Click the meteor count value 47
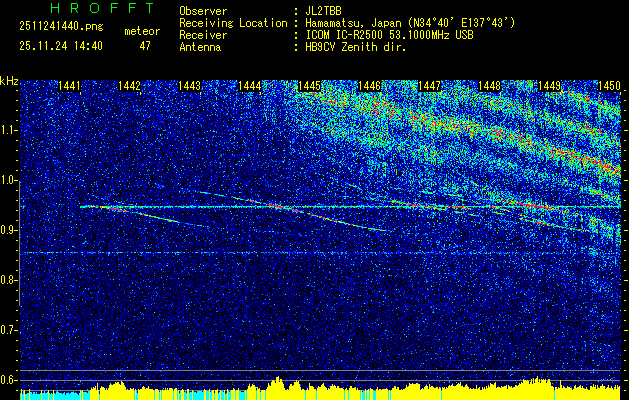Screen dimensions: 629x400 coord(145,46)
